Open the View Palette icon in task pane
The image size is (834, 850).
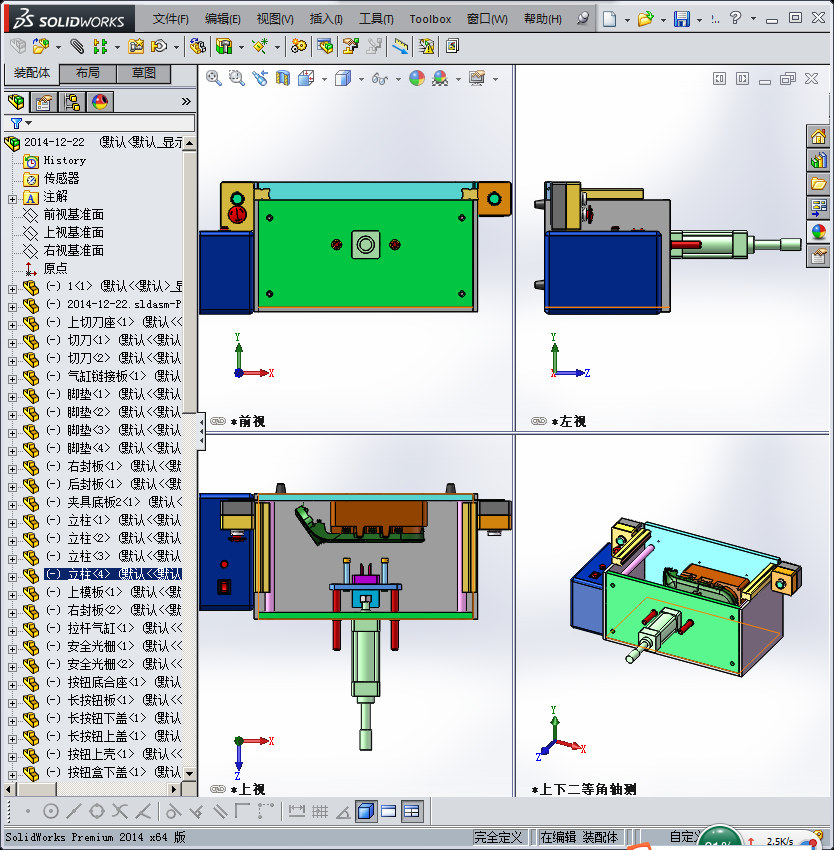click(x=818, y=208)
